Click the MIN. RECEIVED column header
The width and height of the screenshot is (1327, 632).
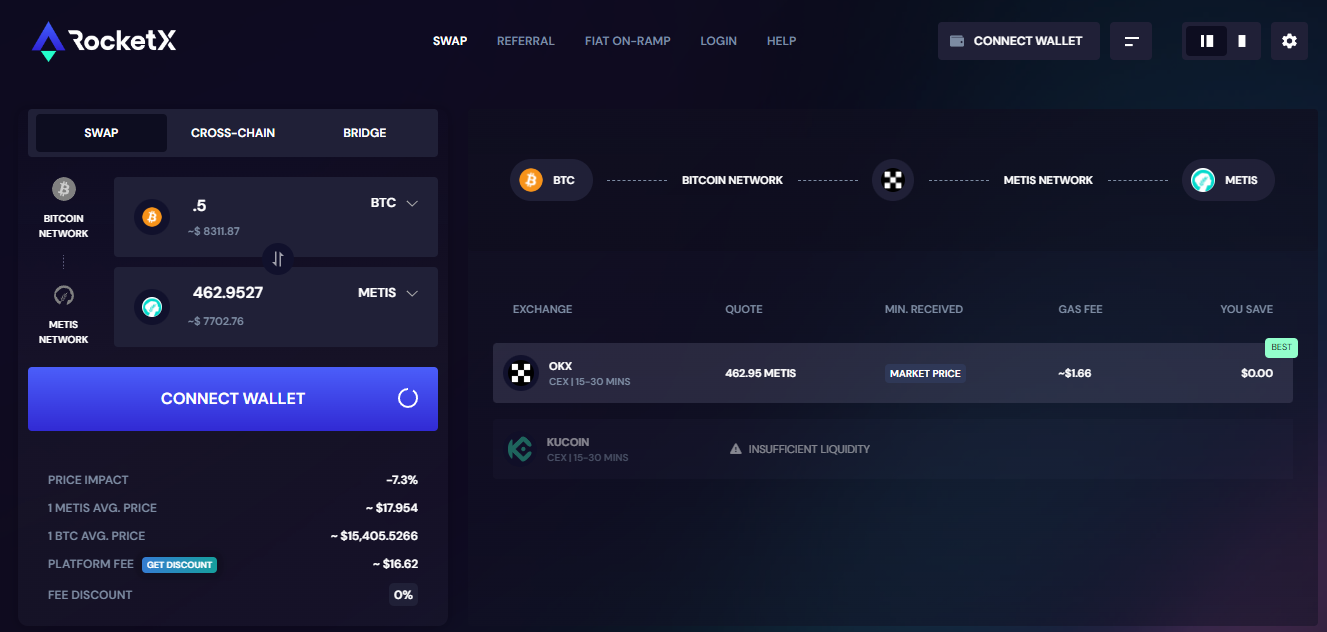point(924,309)
